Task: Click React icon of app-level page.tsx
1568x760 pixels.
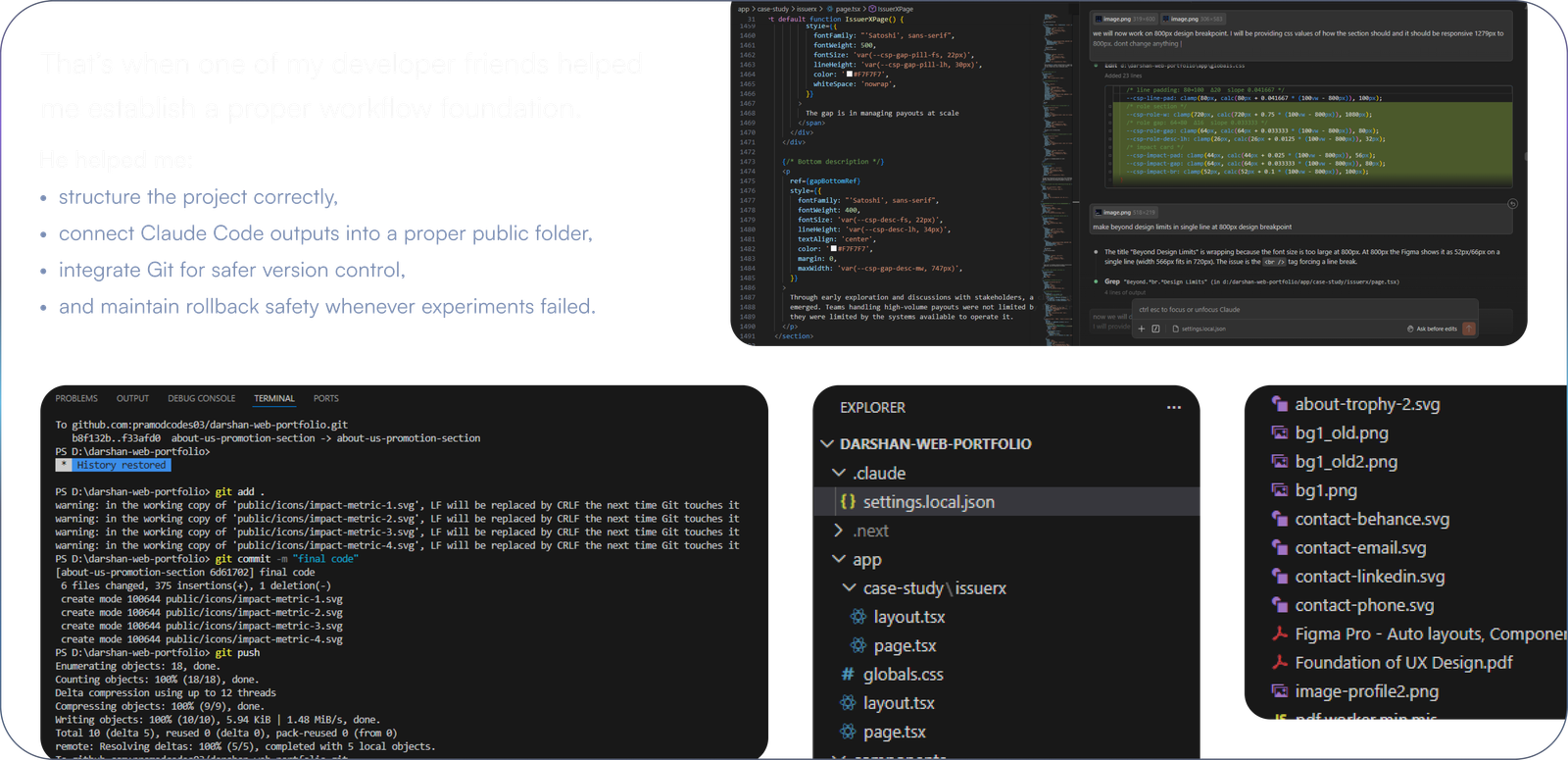Action: coord(849,732)
